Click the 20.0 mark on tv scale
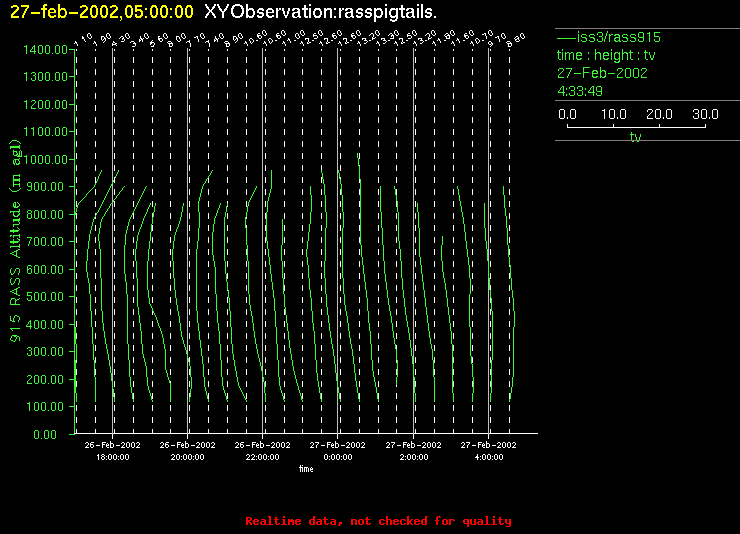The height and width of the screenshot is (534, 740). (658, 114)
